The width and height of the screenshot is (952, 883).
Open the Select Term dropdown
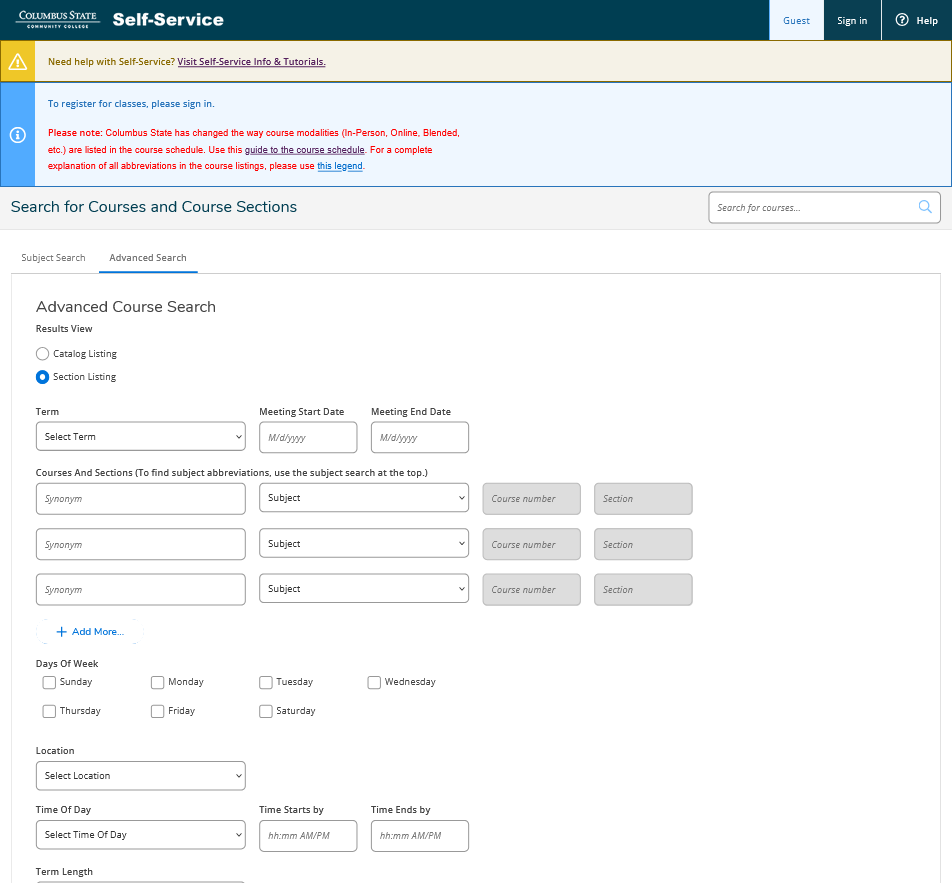[x=140, y=437]
